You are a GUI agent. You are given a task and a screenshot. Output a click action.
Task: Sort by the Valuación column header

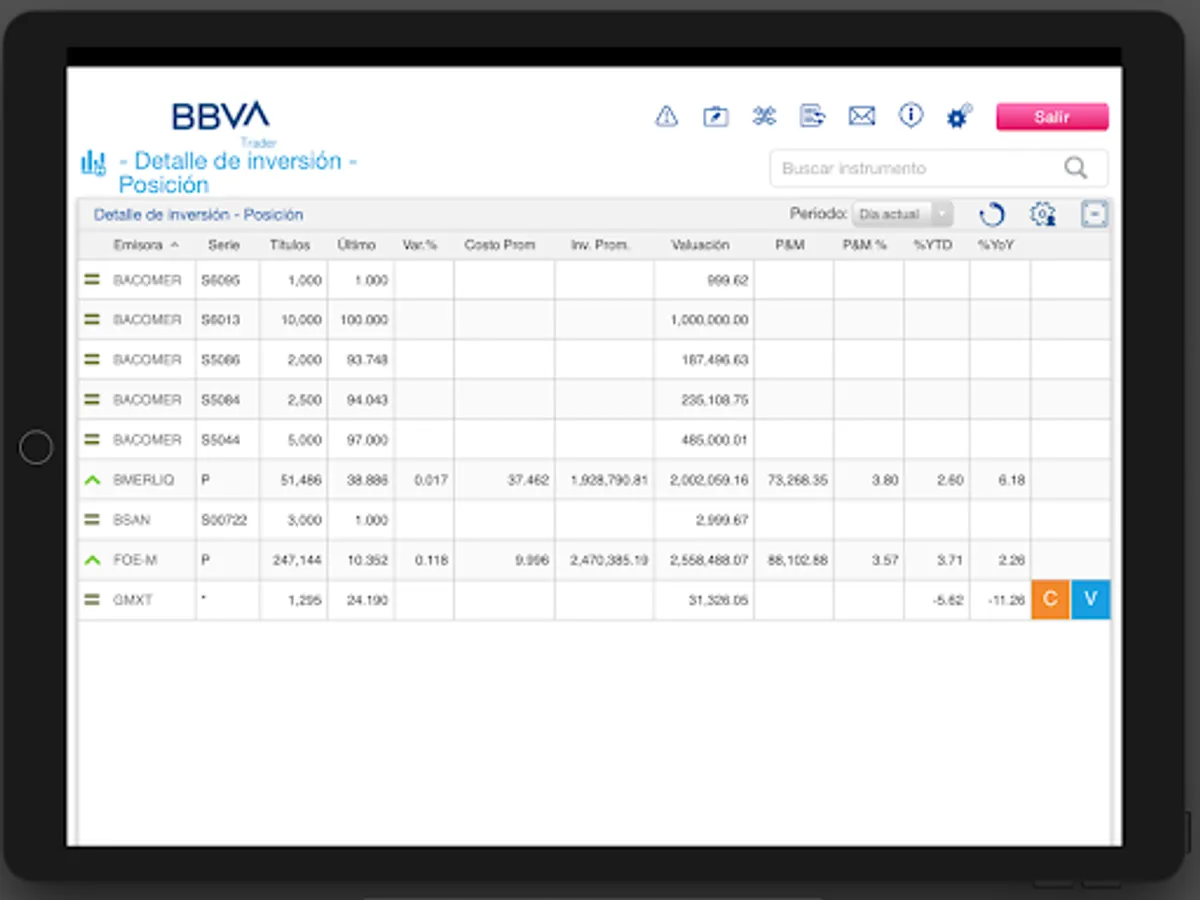700,245
